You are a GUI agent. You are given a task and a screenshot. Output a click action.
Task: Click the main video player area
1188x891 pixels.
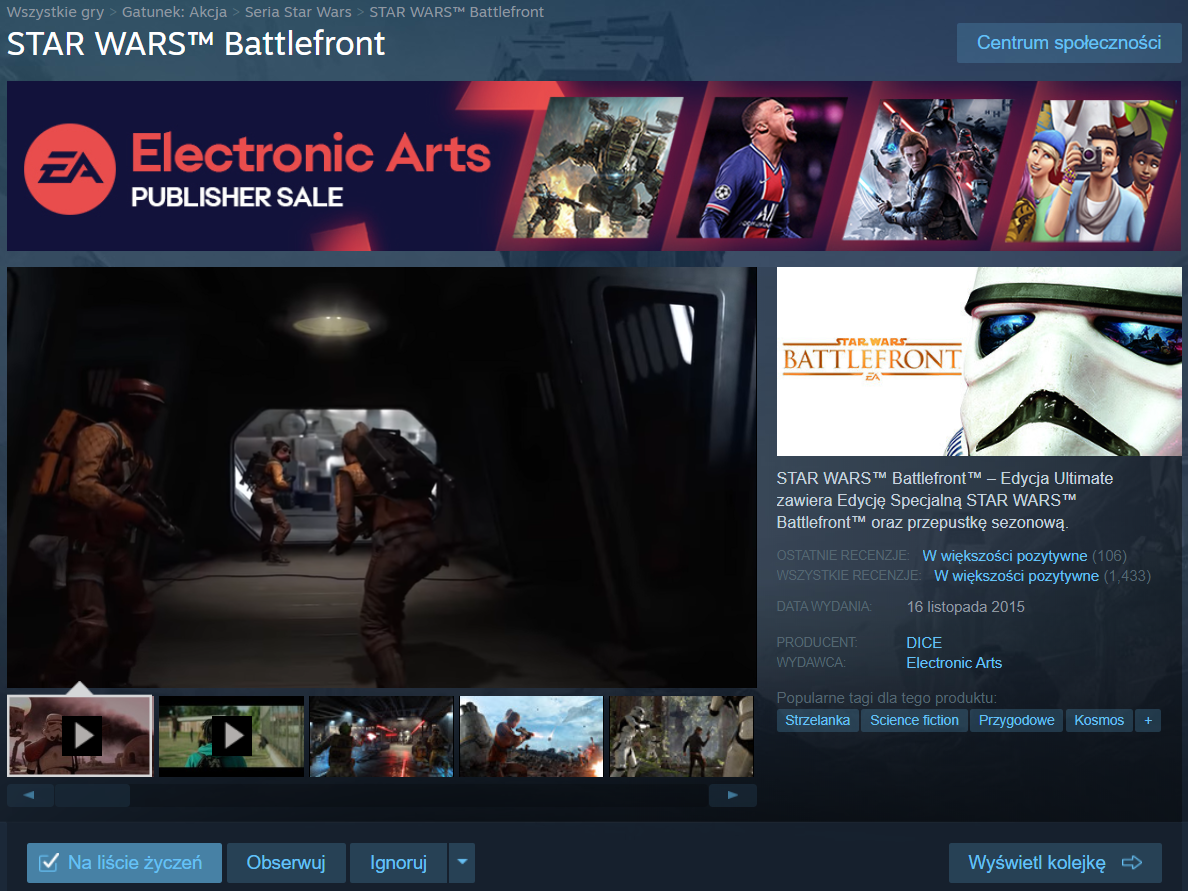tap(382, 477)
